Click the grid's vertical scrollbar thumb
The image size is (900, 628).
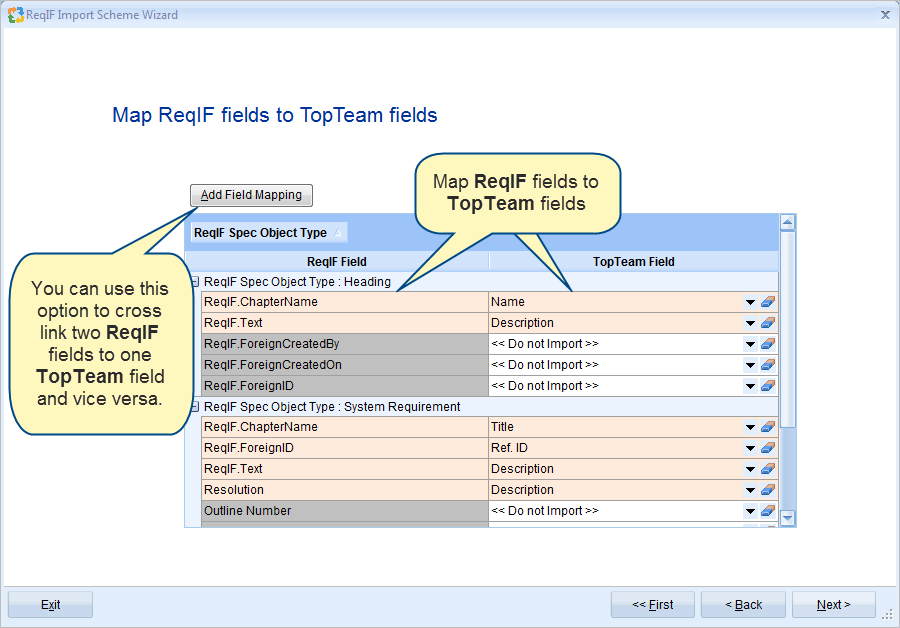click(x=788, y=329)
